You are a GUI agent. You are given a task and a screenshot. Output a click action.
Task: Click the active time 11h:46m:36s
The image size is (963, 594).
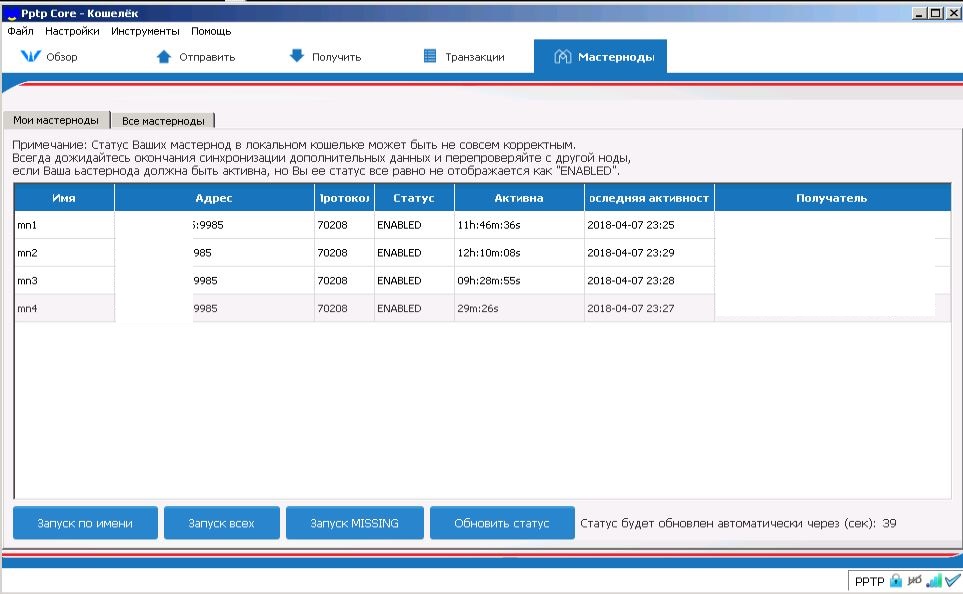(489, 225)
